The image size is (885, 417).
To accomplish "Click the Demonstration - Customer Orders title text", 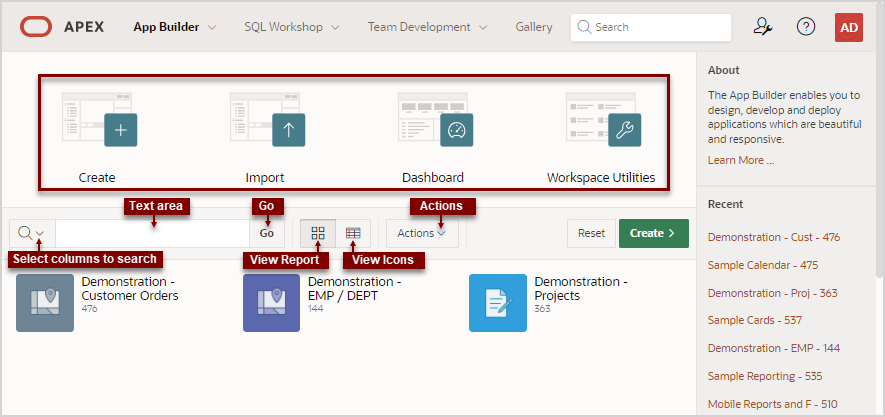I will click(x=130, y=288).
